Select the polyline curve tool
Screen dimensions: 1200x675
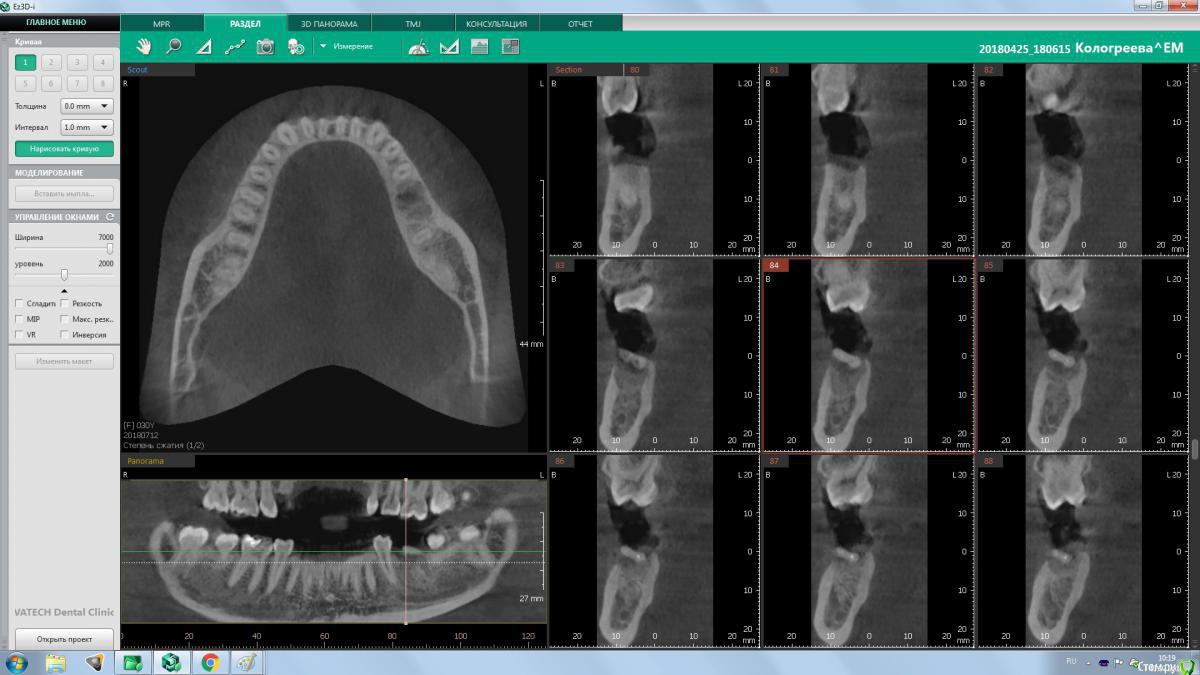click(x=235, y=46)
